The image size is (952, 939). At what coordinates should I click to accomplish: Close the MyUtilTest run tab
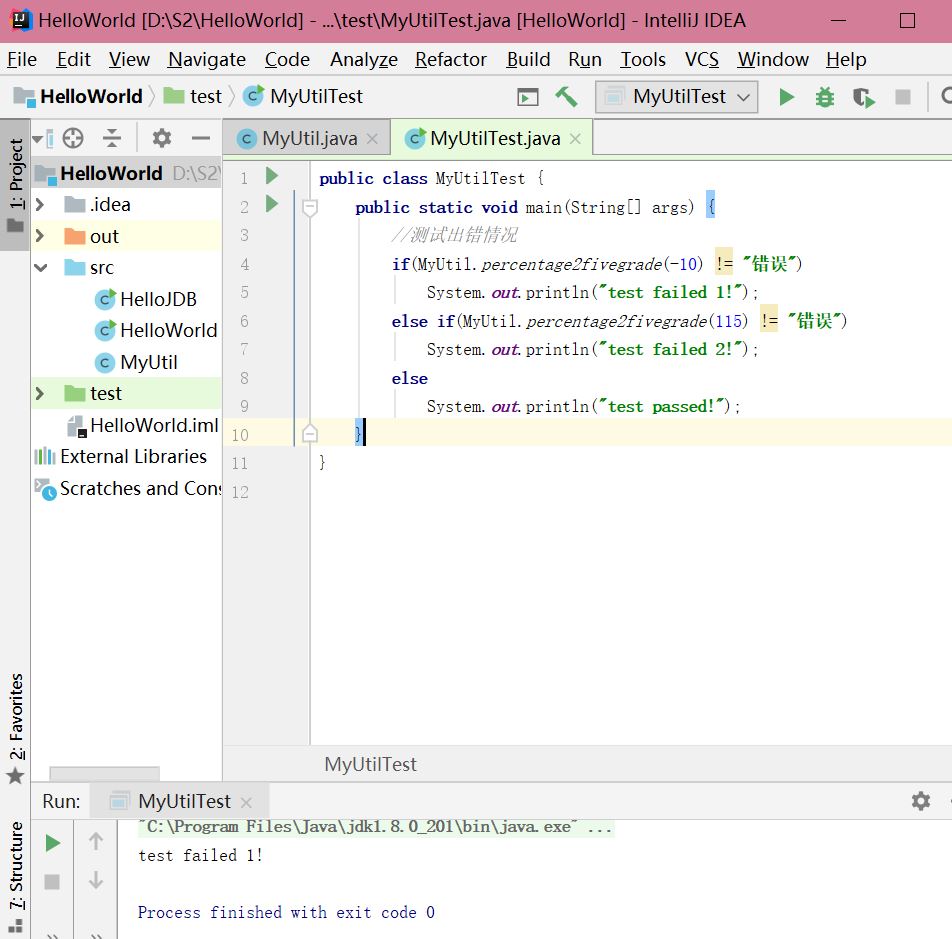click(246, 802)
